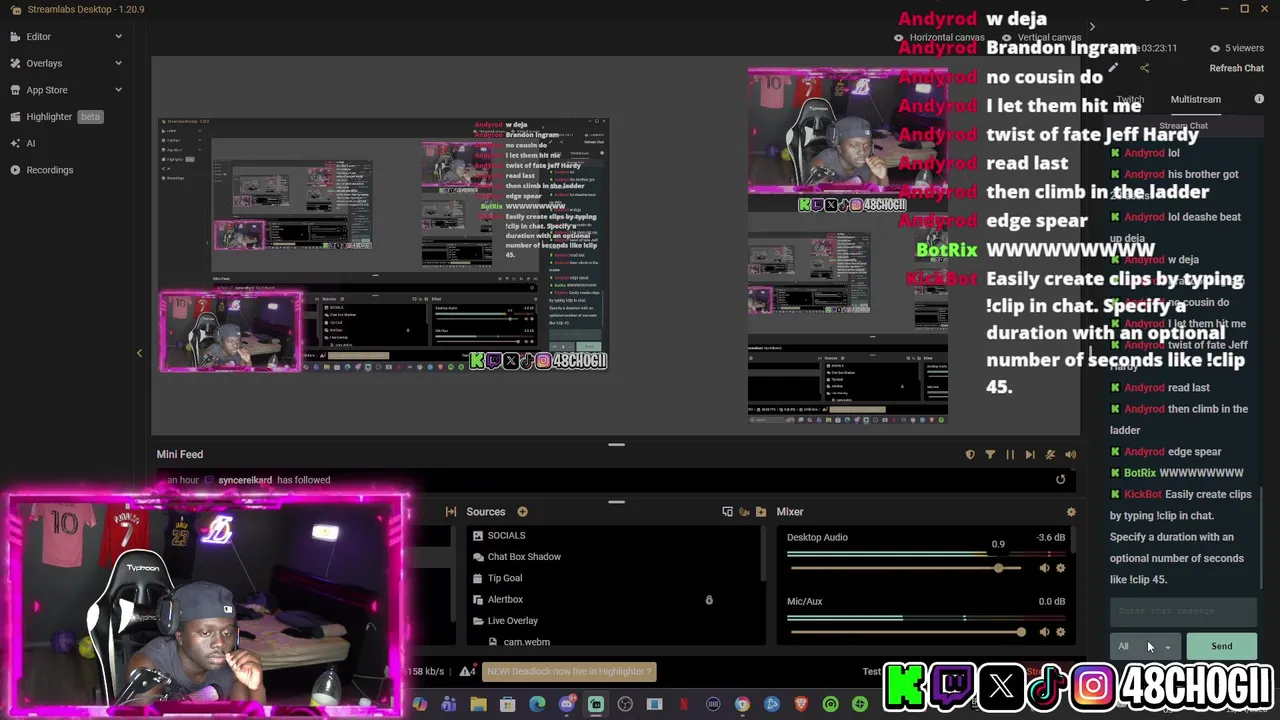1280x720 pixels.
Task: Pause the Mini Feed alert queue
Action: coord(1010,455)
